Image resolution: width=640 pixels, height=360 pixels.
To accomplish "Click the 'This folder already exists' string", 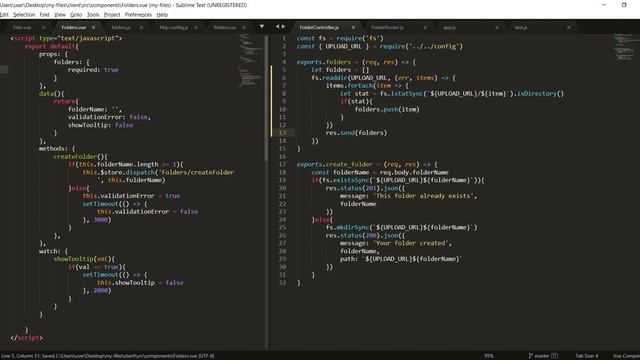I will [424, 196].
